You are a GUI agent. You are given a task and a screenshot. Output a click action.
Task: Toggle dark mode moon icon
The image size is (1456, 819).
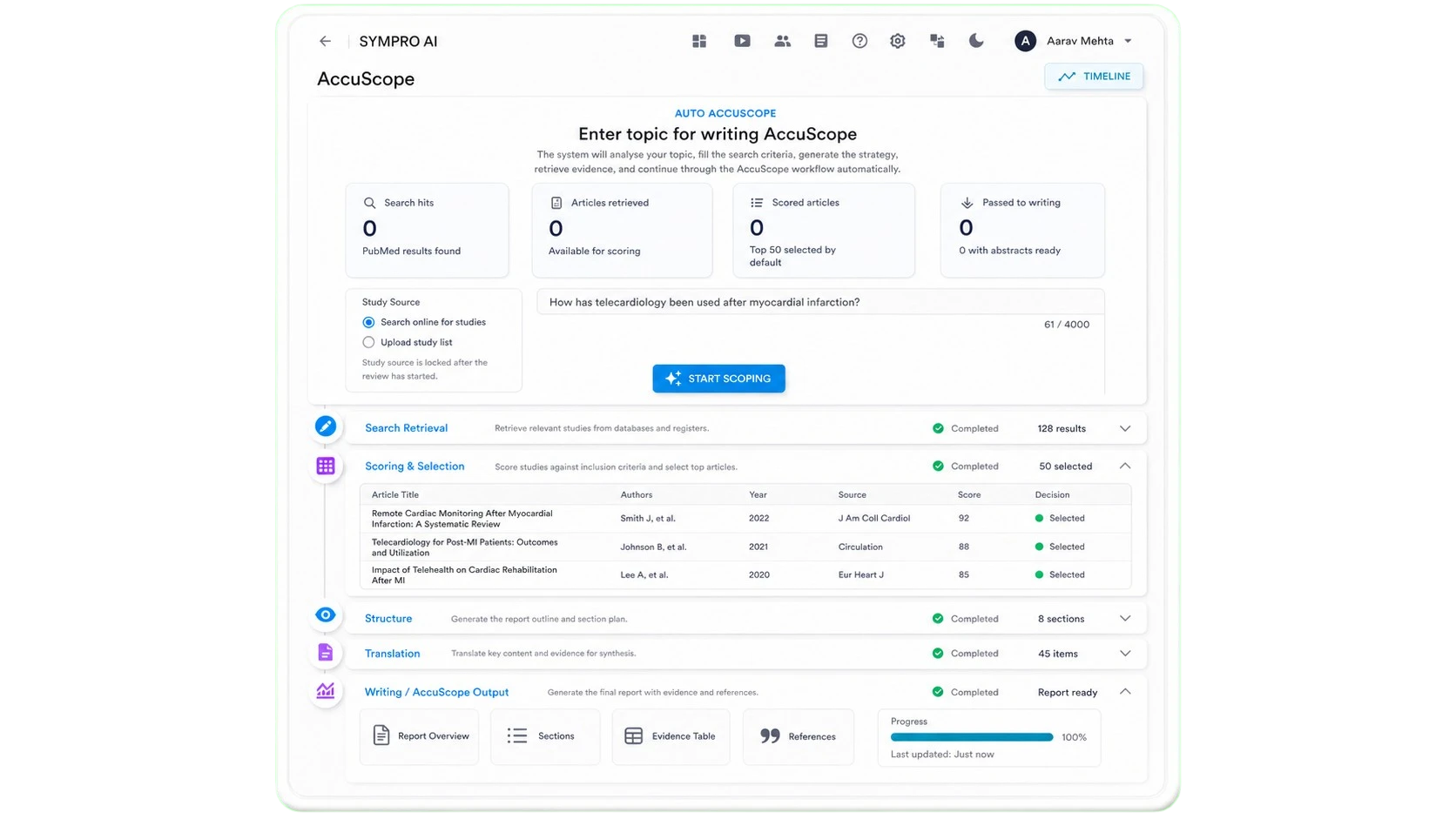pyautogui.click(x=976, y=41)
